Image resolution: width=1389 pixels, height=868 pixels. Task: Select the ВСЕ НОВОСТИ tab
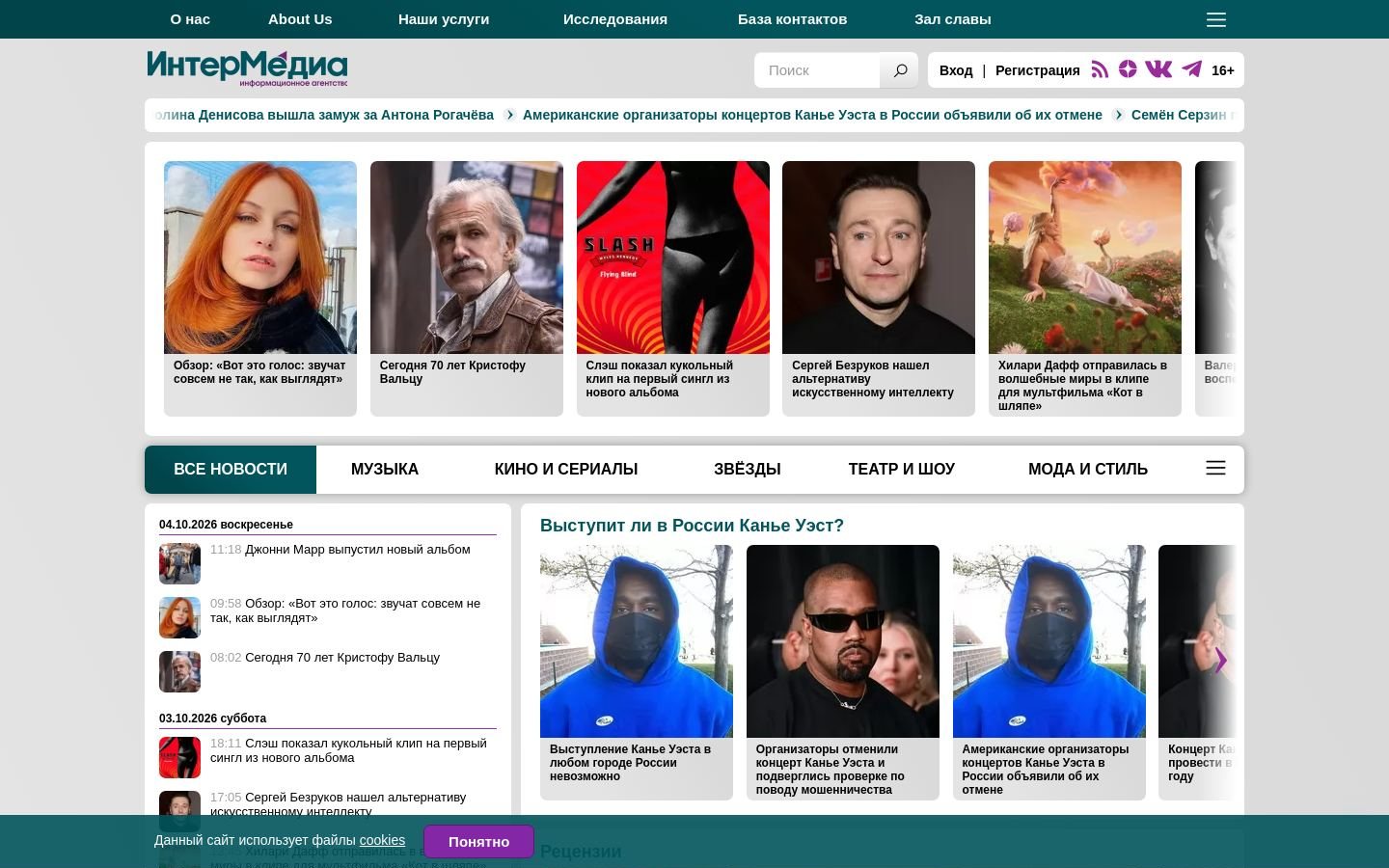[x=231, y=470]
